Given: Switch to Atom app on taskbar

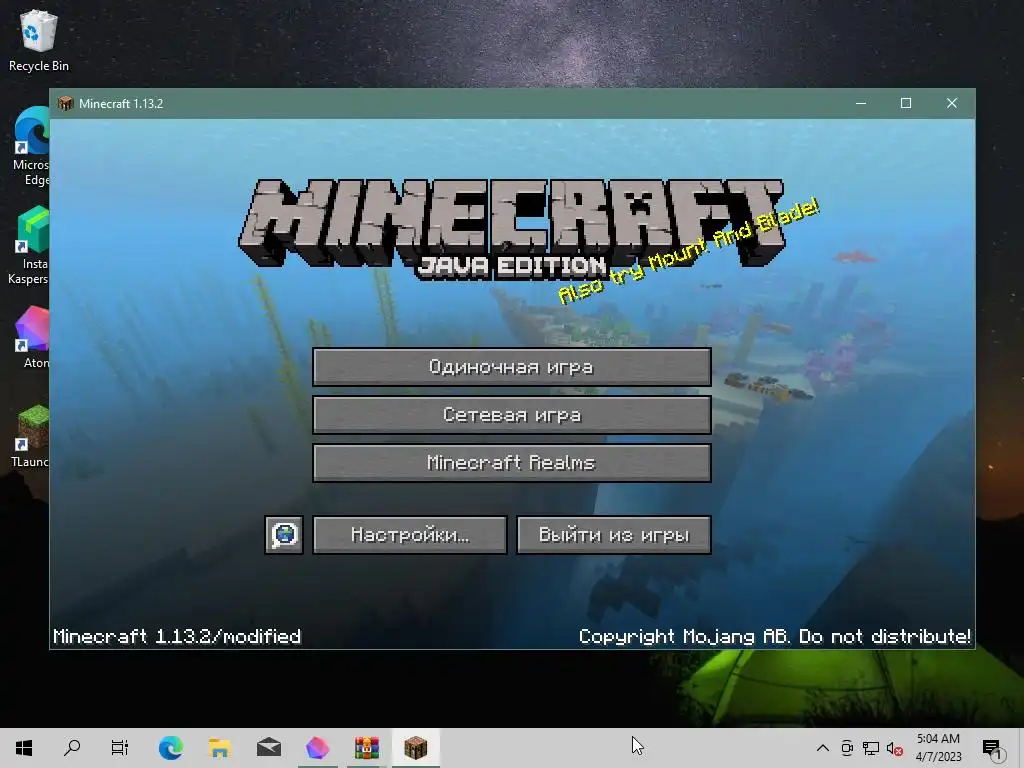Looking at the screenshot, I should pyautogui.click(x=317, y=748).
